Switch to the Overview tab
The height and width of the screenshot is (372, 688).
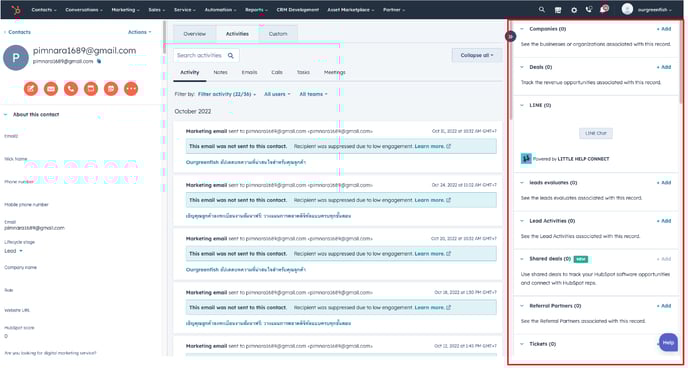pos(194,34)
